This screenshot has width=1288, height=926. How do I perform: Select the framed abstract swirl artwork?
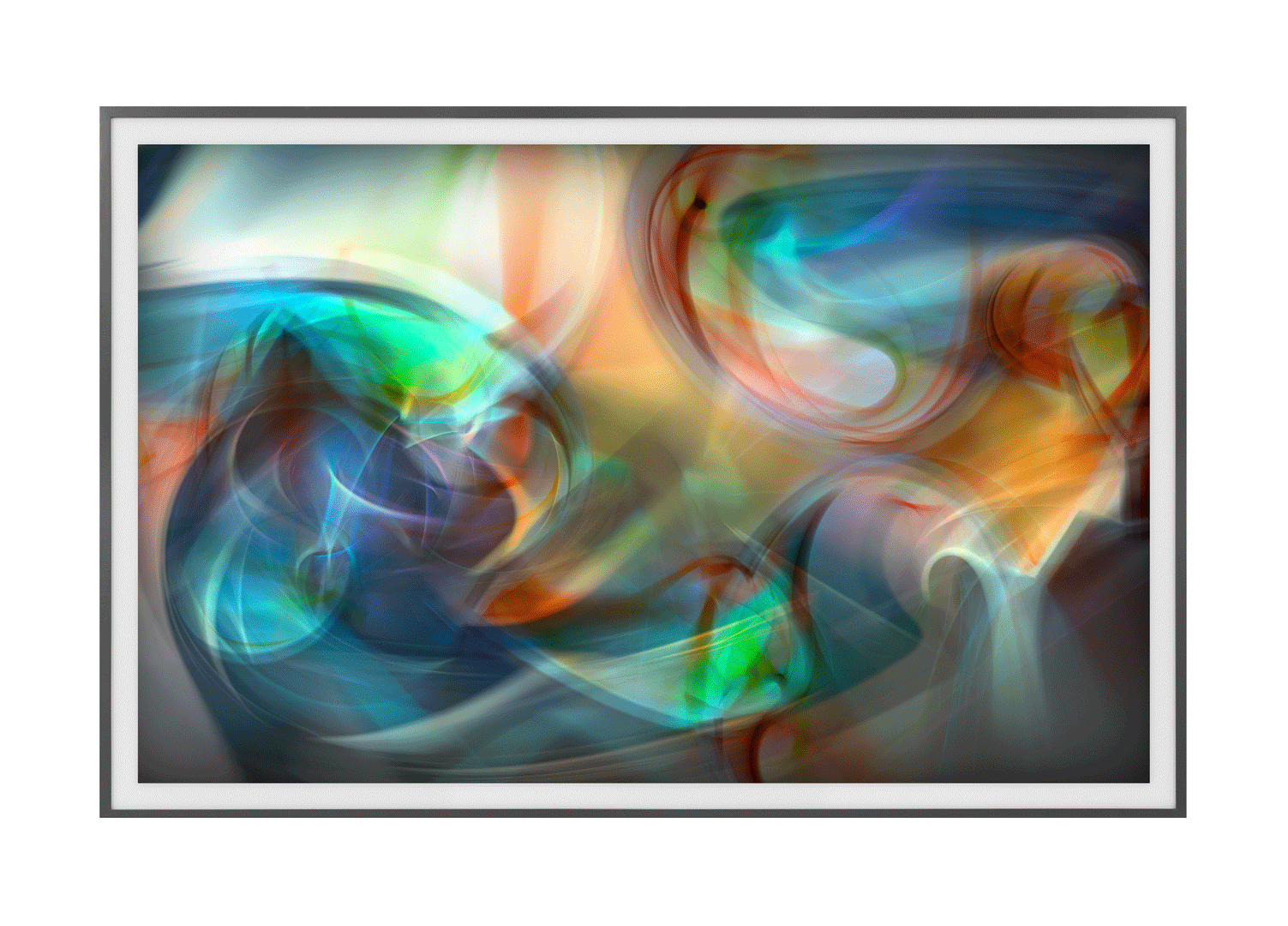pyautogui.click(x=643, y=462)
